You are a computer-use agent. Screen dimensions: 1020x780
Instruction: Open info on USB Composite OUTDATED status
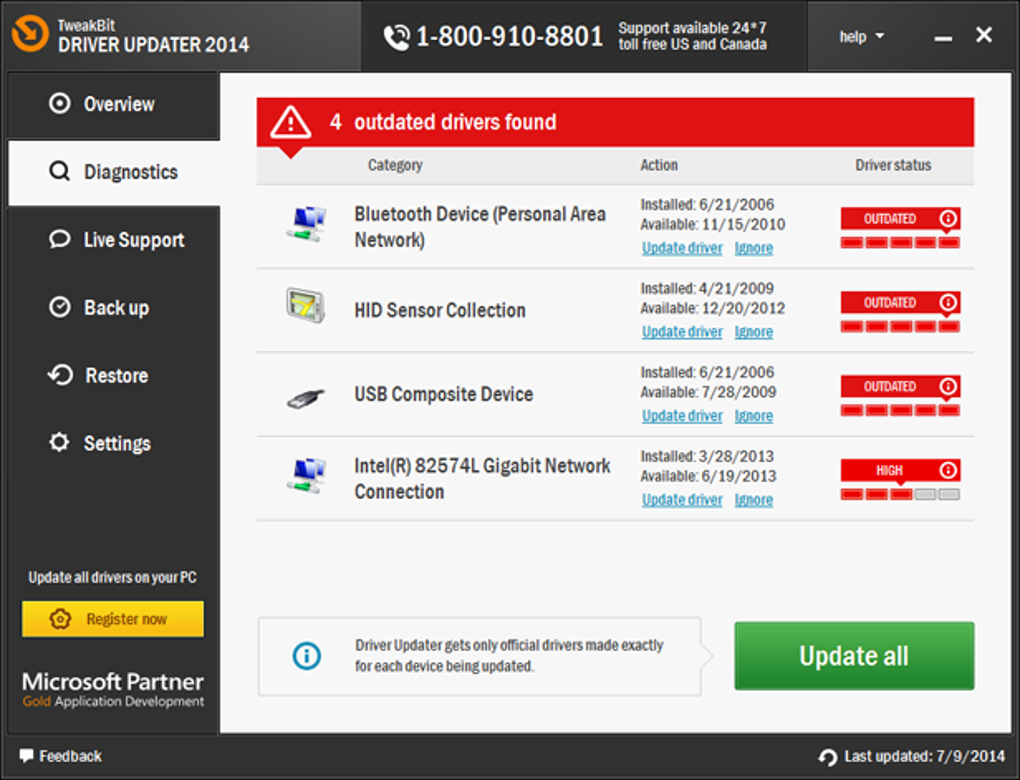pos(948,386)
